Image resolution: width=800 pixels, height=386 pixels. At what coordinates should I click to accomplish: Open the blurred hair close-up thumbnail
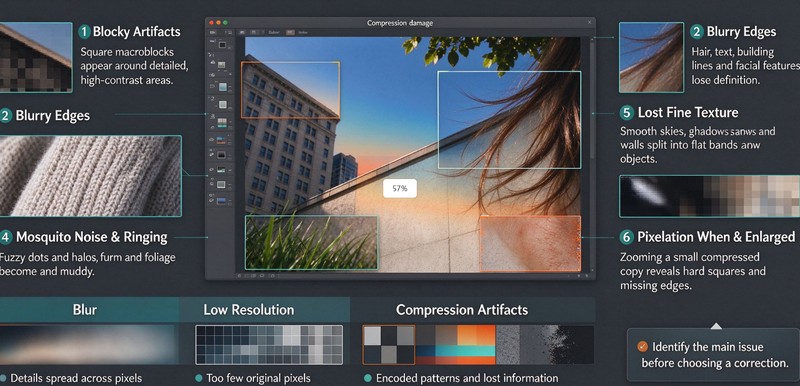click(x=652, y=57)
